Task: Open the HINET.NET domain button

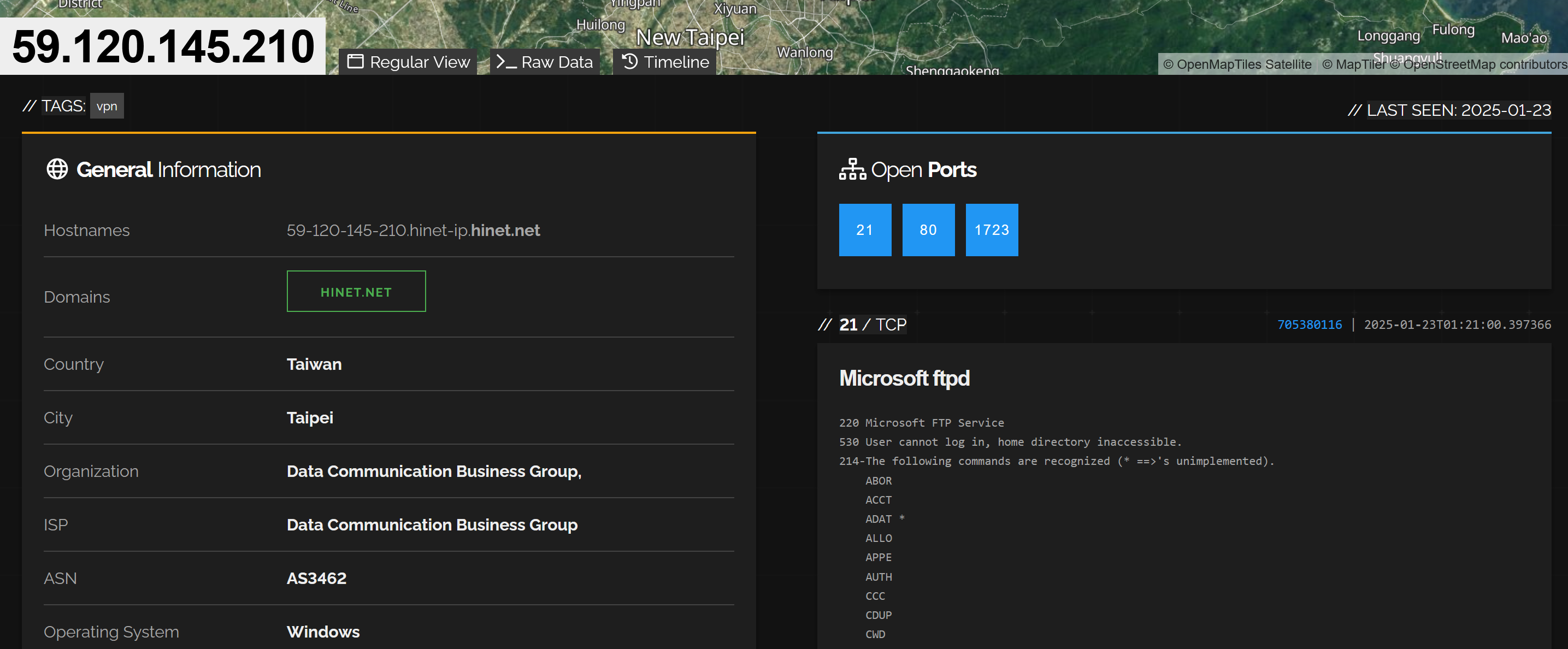Action: (x=356, y=292)
